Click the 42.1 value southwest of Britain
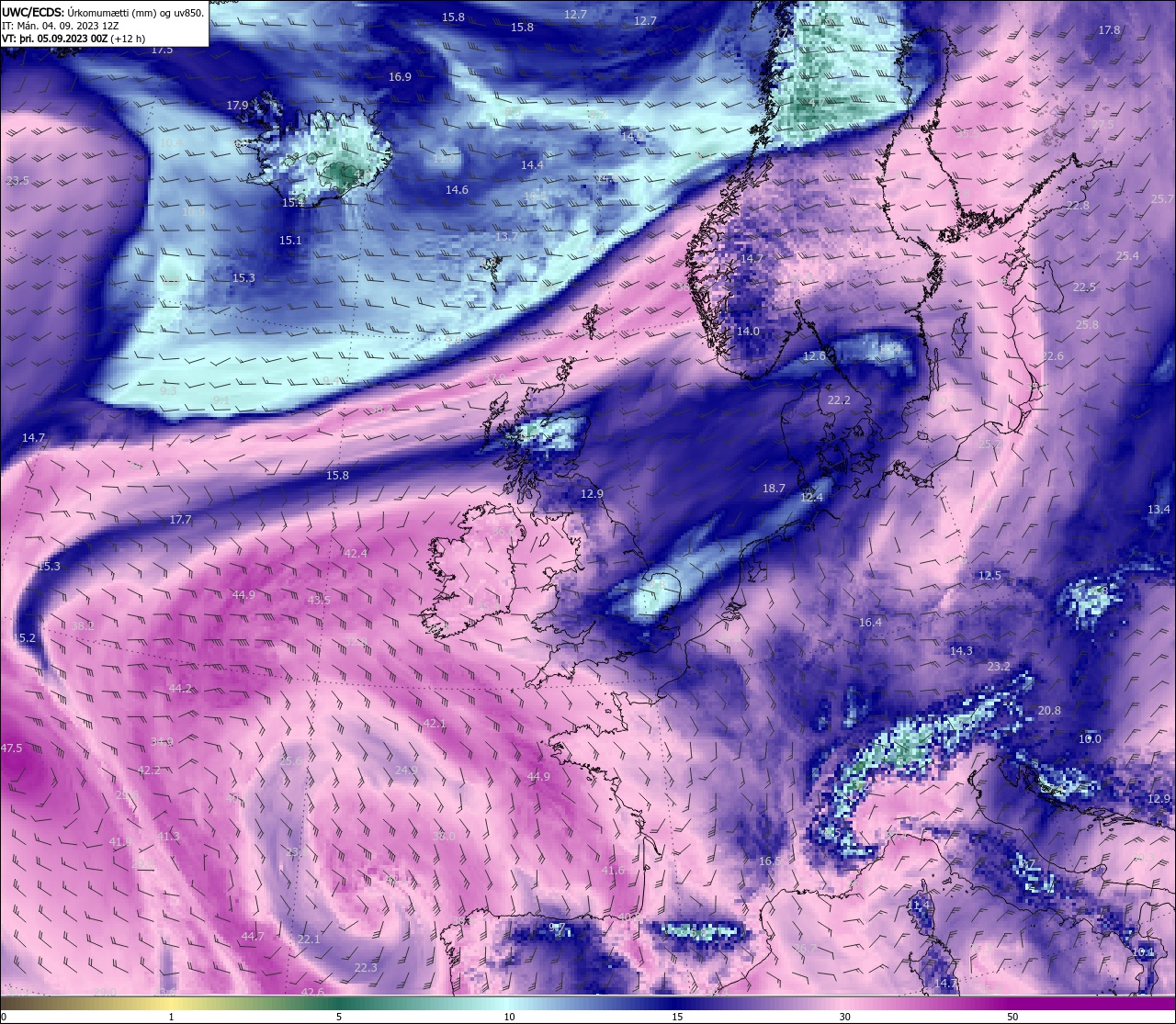This screenshot has height=1024, width=1176. click(434, 724)
